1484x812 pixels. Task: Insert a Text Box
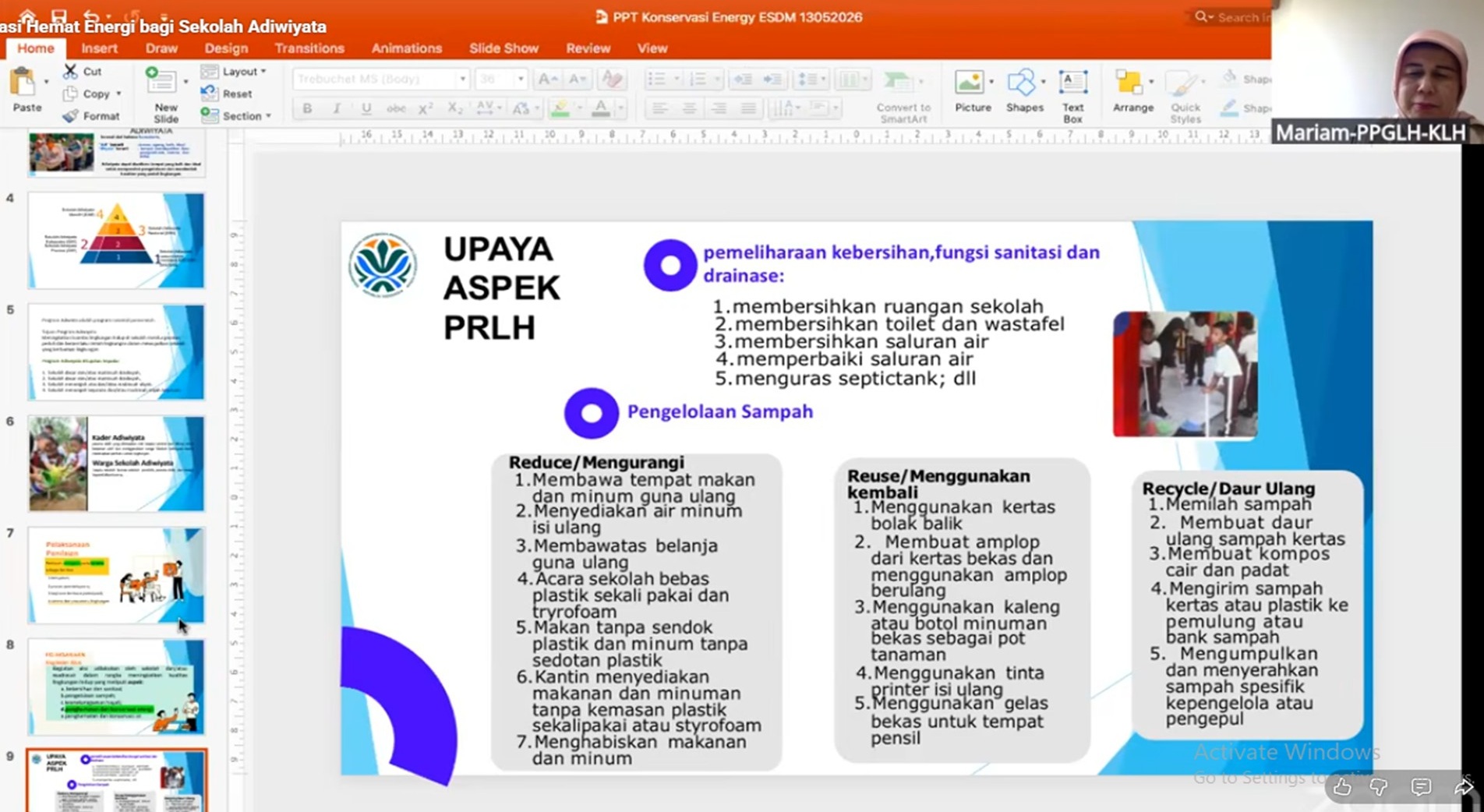(x=1073, y=96)
